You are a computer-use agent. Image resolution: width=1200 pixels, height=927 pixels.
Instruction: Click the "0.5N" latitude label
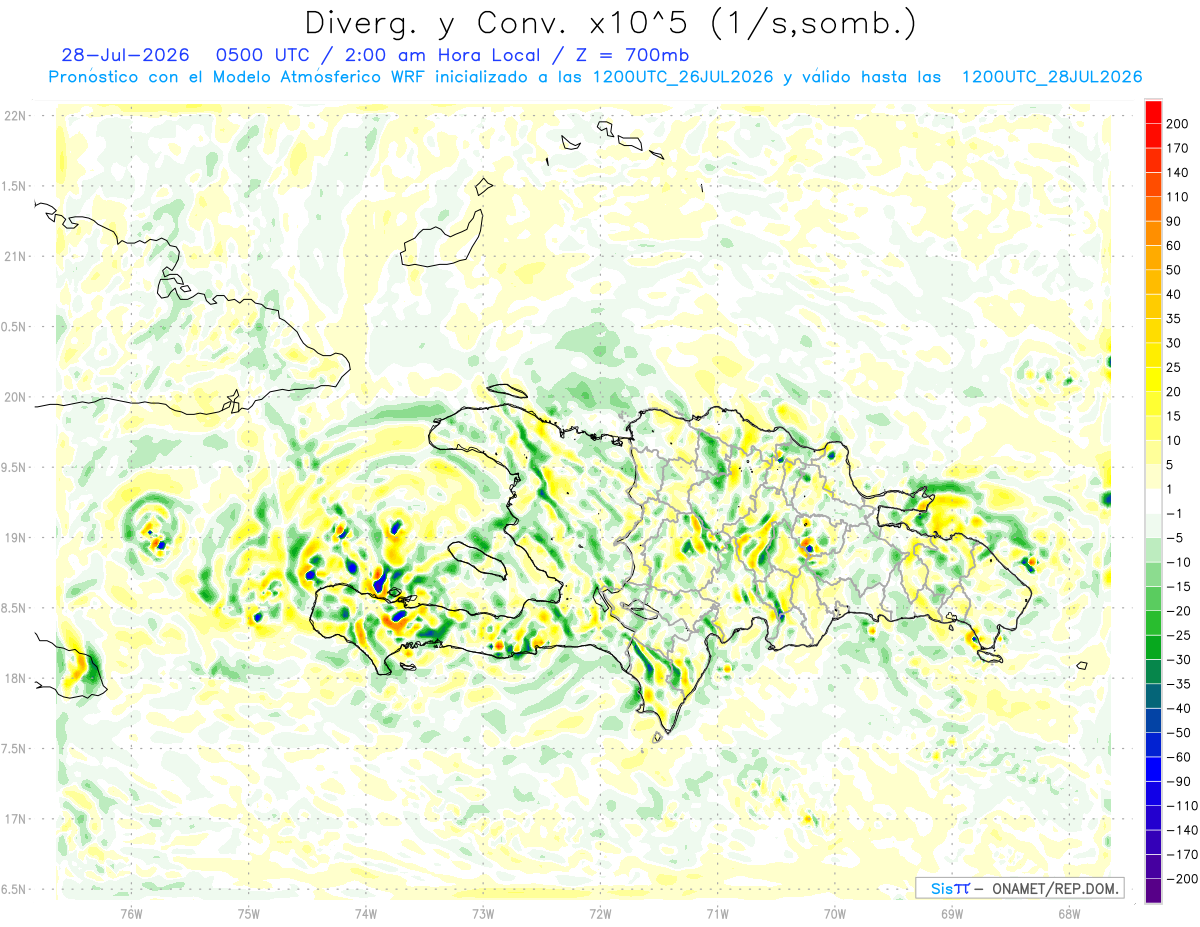point(15,327)
